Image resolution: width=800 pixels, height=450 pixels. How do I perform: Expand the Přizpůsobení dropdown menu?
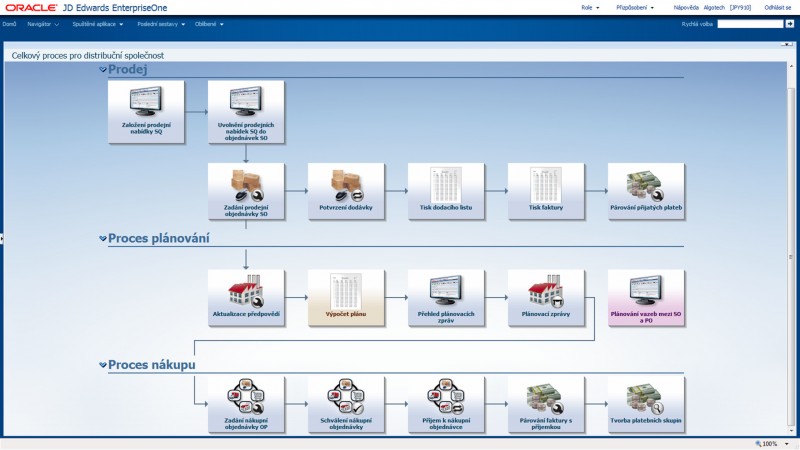point(636,7)
